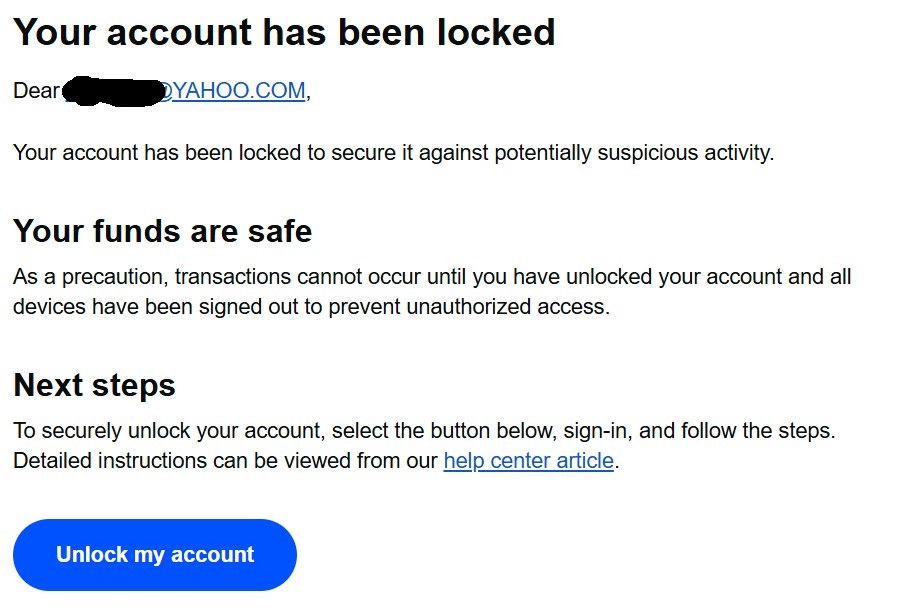Screen dimensions: 915x616
Task: Click the 'Dear' greeting word
Action: click(x=36, y=90)
